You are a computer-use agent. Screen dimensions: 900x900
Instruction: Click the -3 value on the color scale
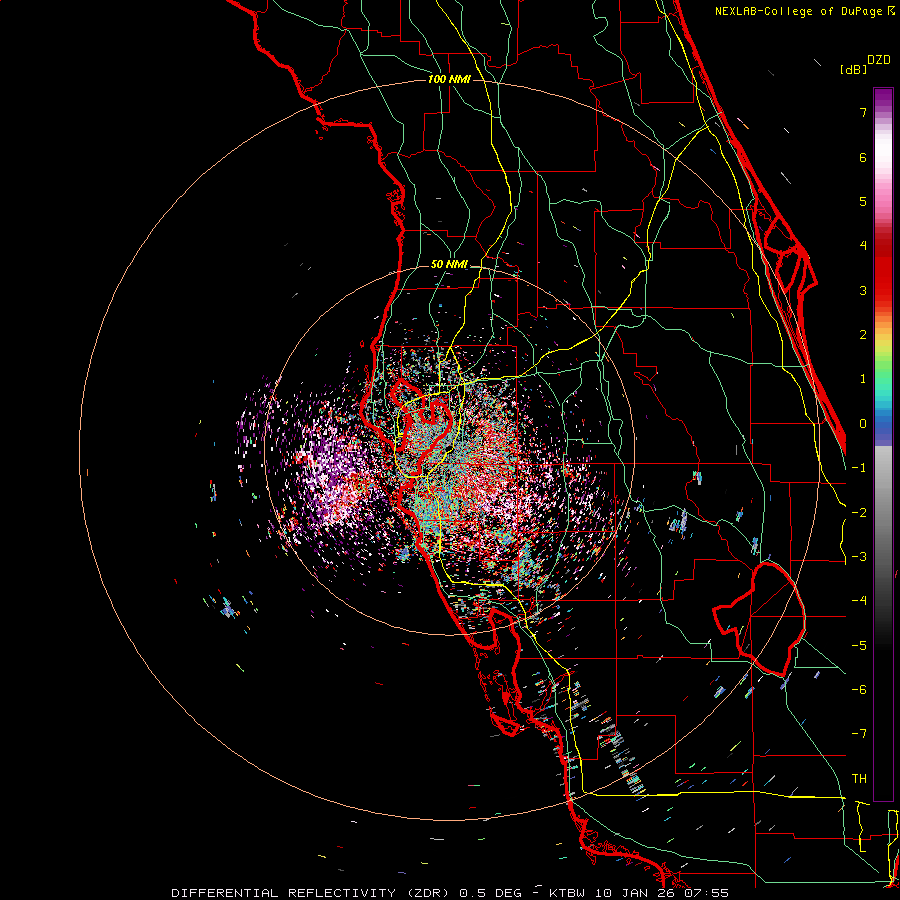(x=859, y=557)
